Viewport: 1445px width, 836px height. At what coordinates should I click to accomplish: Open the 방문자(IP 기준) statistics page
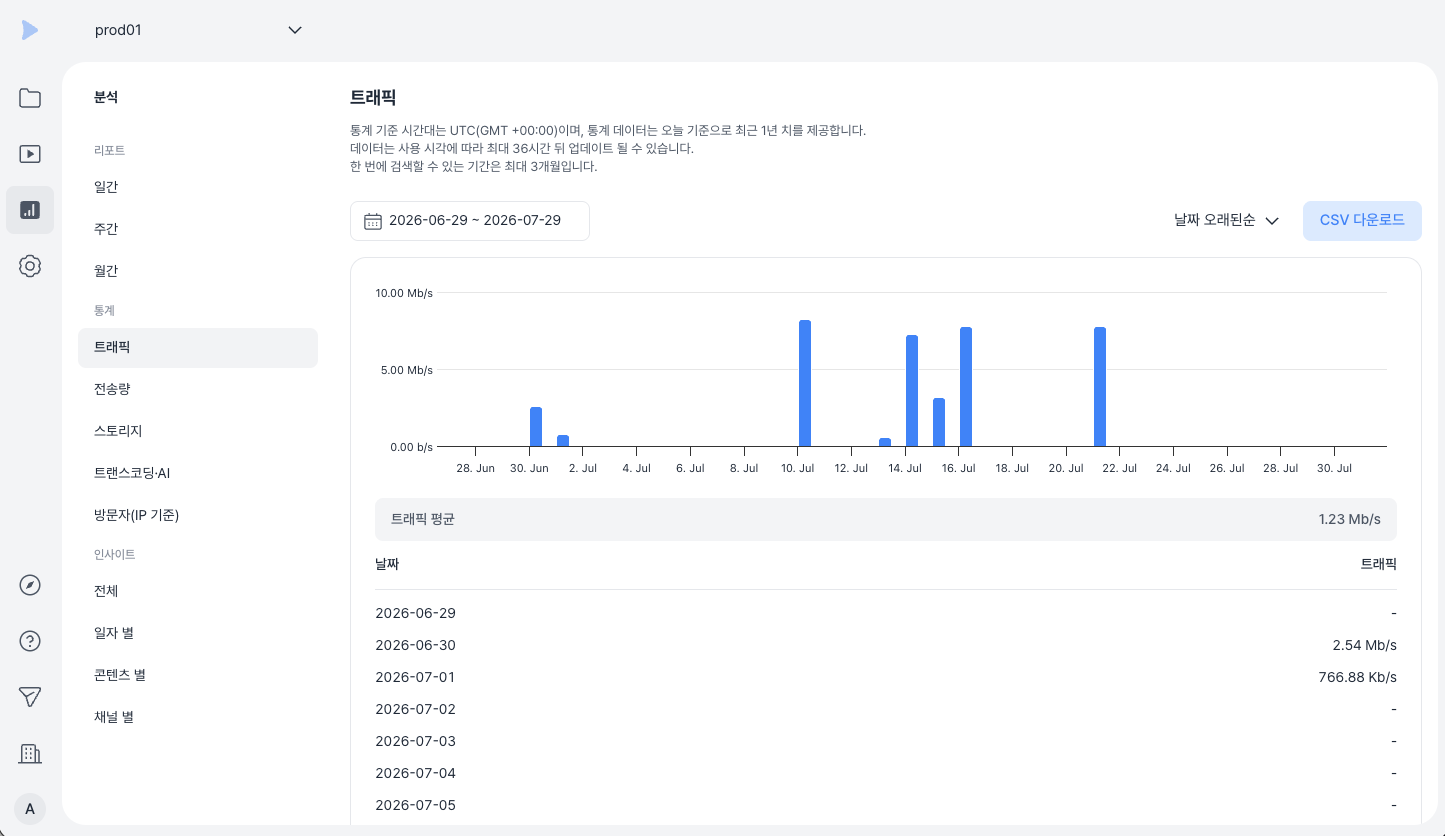click(198, 515)
